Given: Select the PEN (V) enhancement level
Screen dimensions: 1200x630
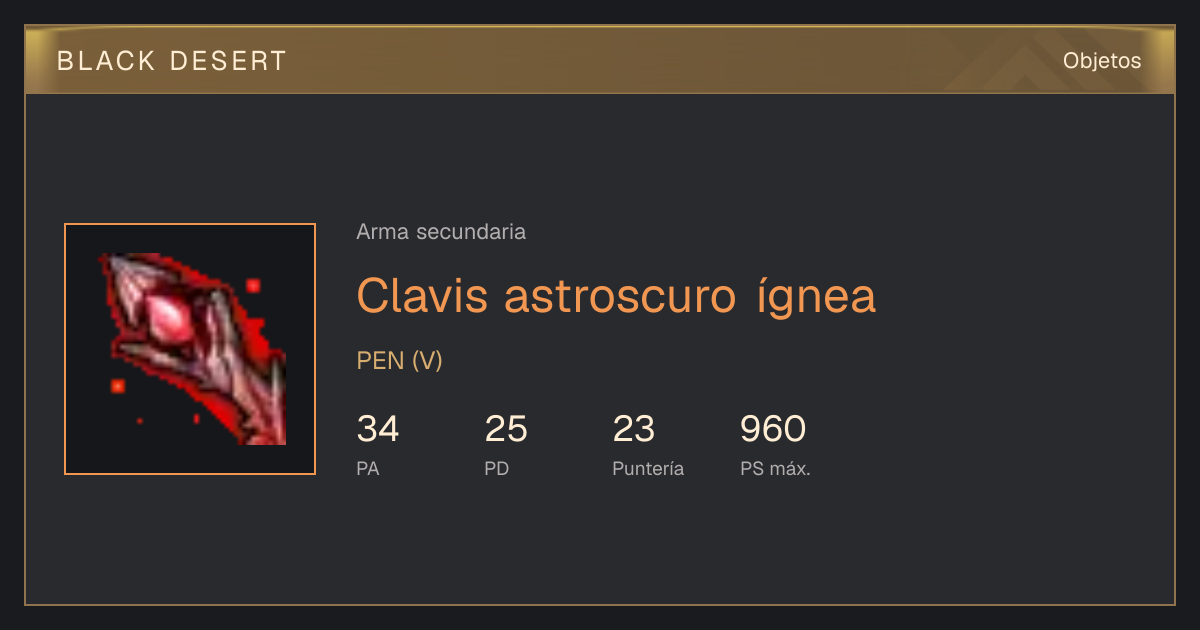Looking at the screenshot, I should [x=399, y=361].
